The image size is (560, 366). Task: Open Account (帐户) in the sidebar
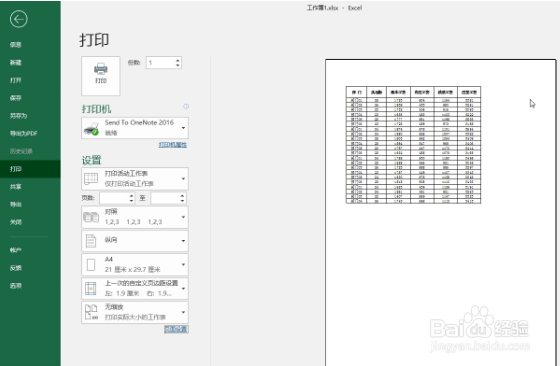click(x=16, y=250)
